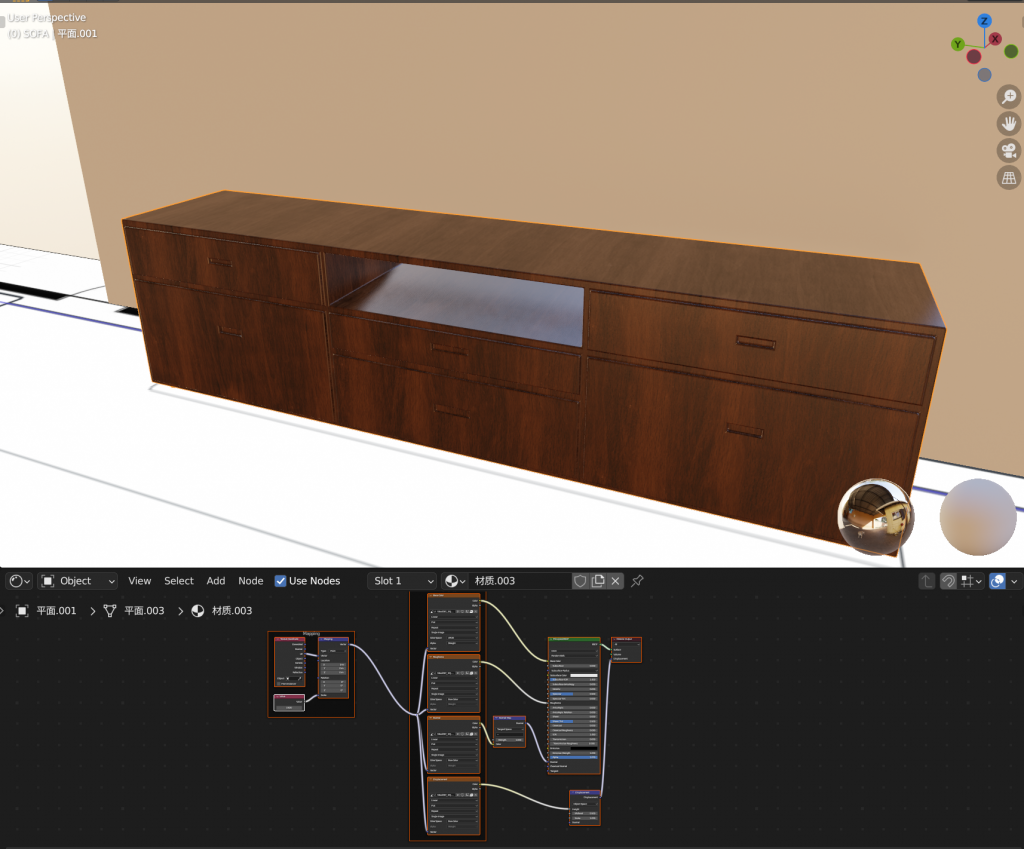Click the HDRI environment preview sphere
1024x849 pixels.
(x=876, y=516)
